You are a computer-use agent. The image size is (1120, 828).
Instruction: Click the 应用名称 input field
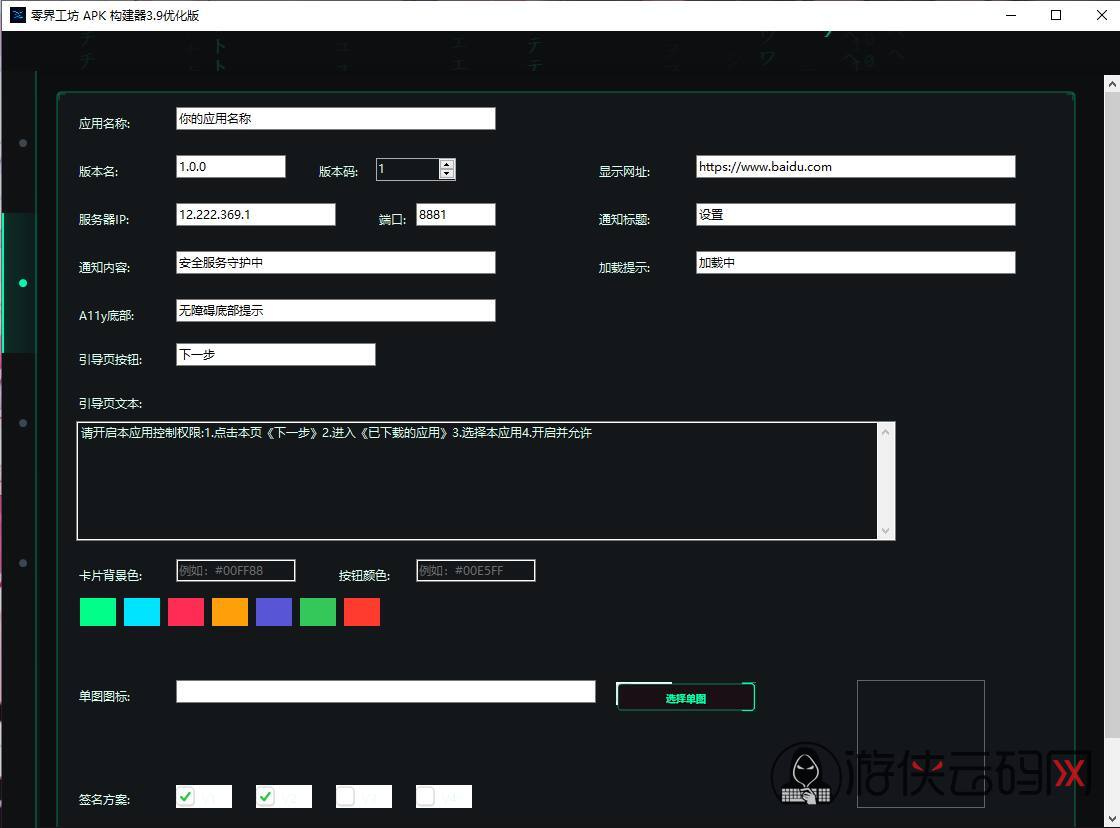(x=335, y=119)
